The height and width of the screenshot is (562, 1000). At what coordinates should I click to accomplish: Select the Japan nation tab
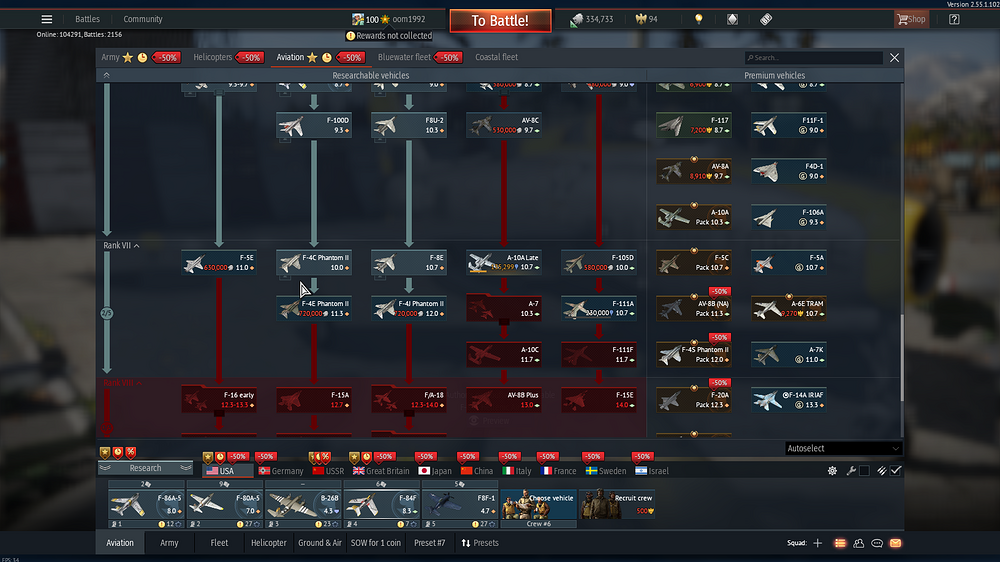click(434, 471)
